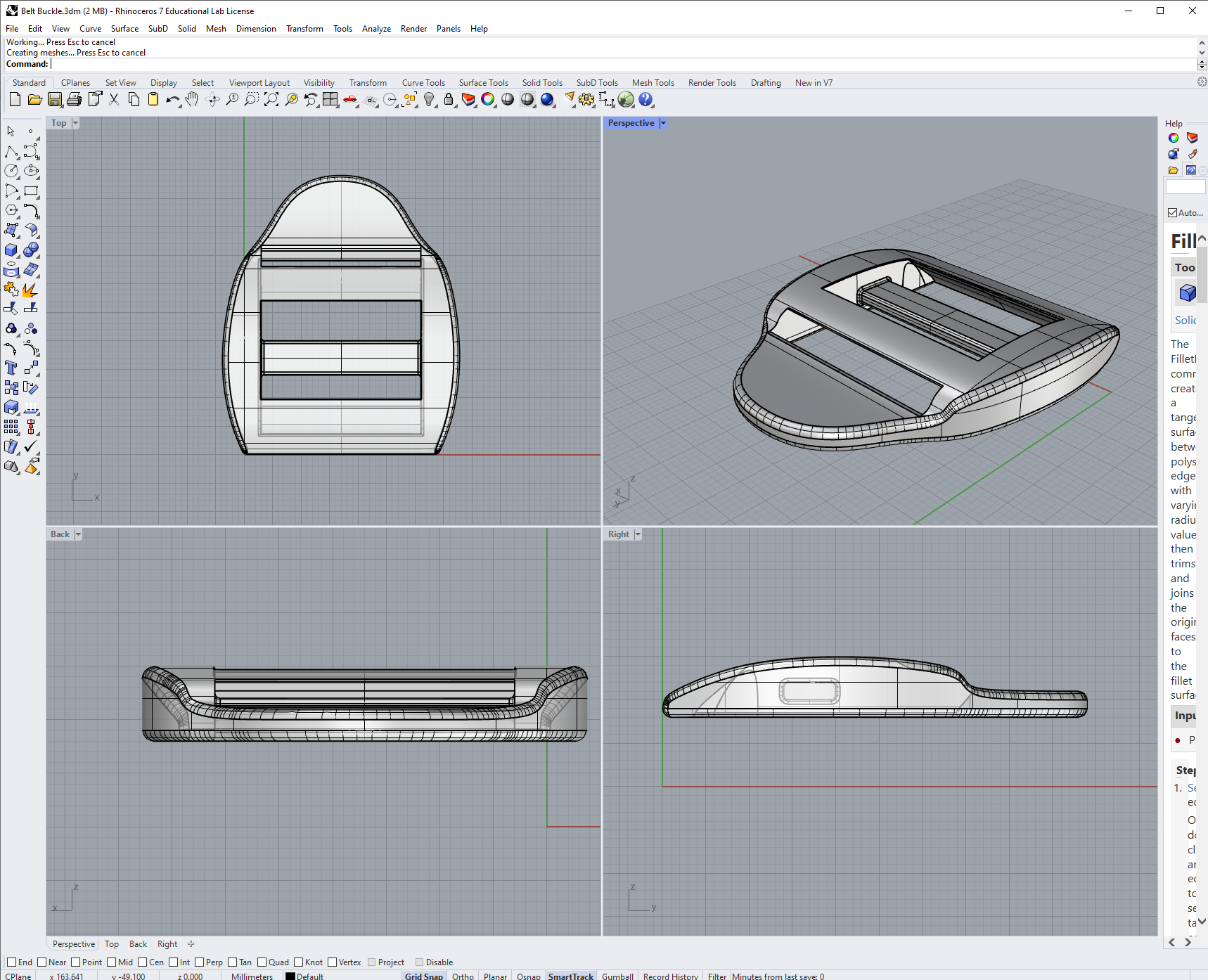Click the Explode tool icon
The width and height of the screenshot is (1208, 980).
tap(30, 290)
